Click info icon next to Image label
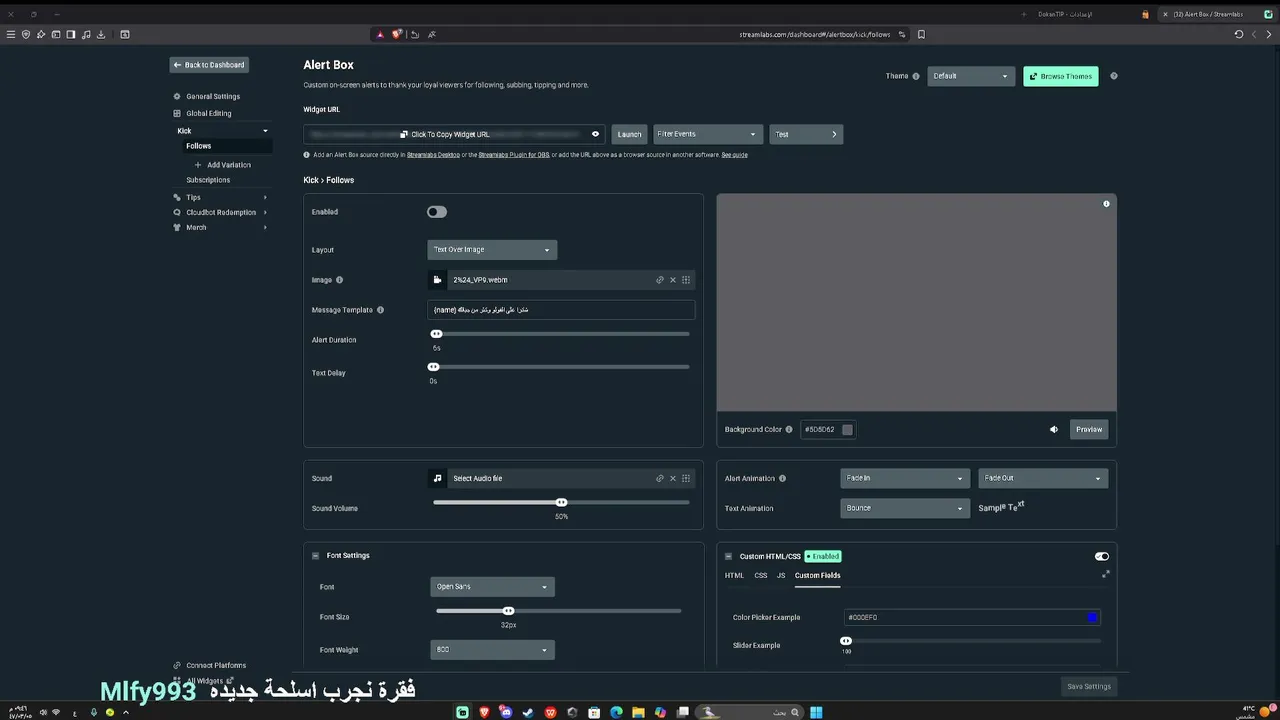This screenshot has width=1280, height=720. 339,280
